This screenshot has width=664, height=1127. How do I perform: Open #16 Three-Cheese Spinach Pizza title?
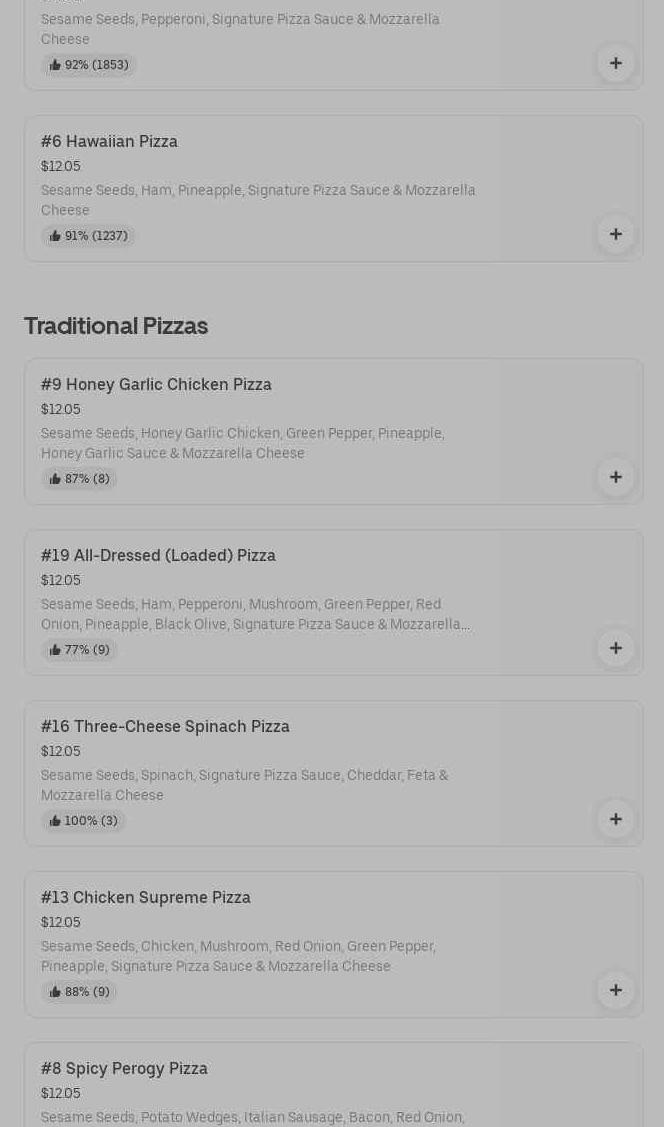click(x=165, y=726)
